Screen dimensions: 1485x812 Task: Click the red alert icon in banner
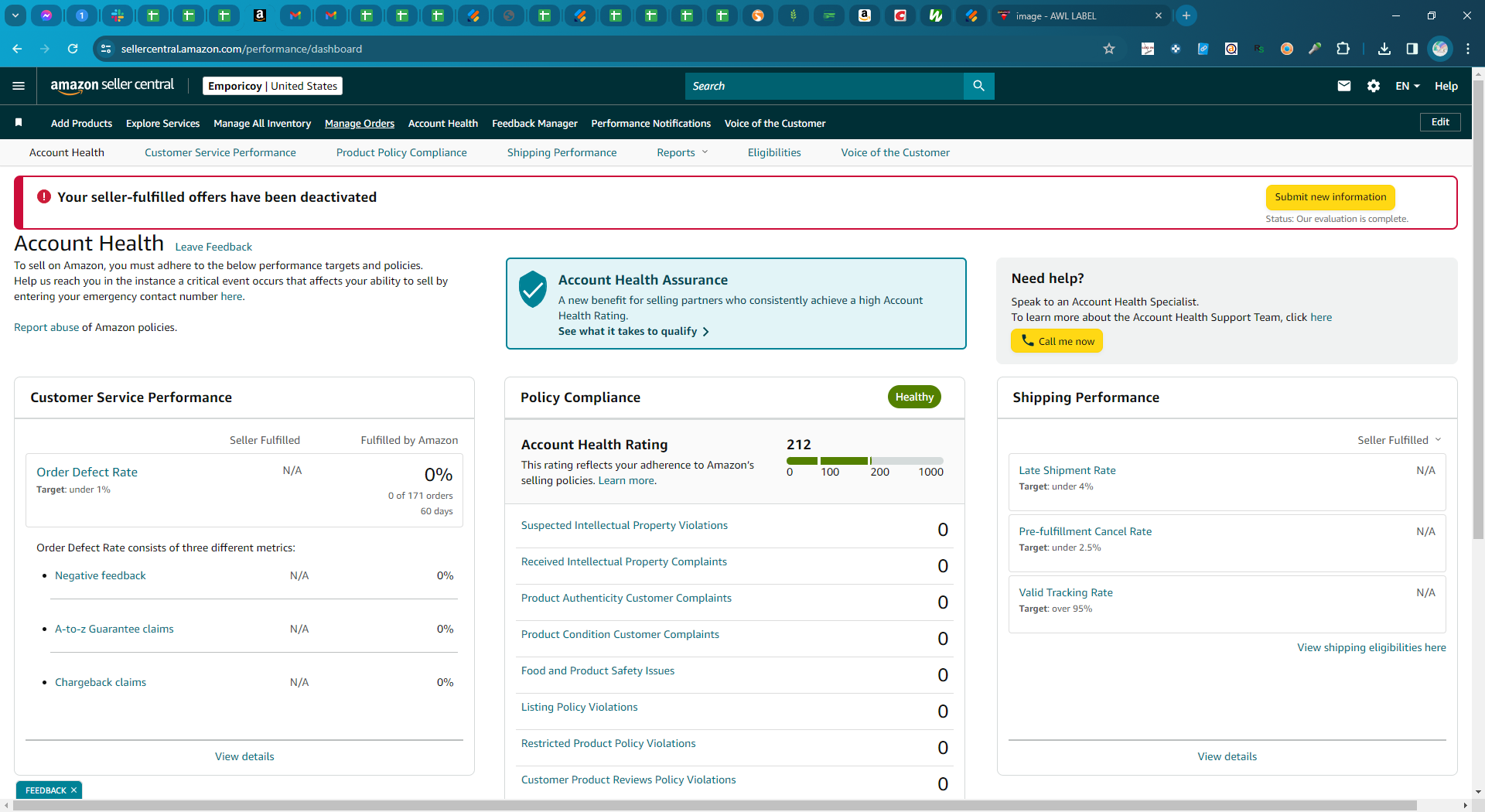tap(44, 197)
